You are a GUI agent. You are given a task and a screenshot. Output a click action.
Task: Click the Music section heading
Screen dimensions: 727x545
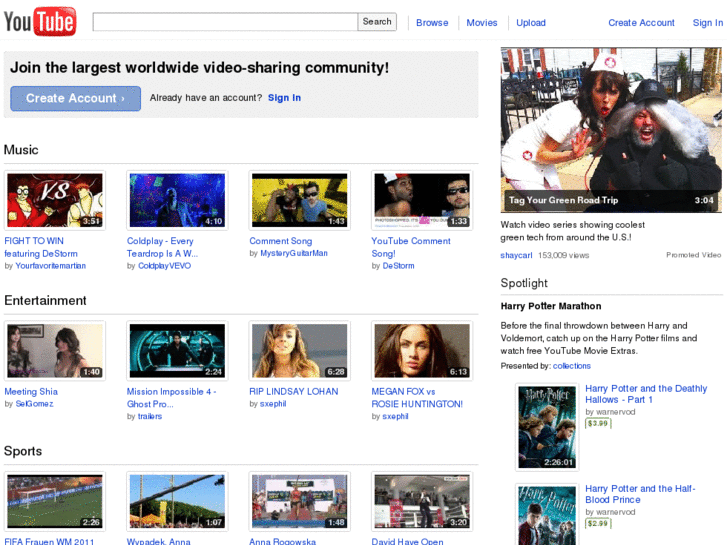click(21, 150)
